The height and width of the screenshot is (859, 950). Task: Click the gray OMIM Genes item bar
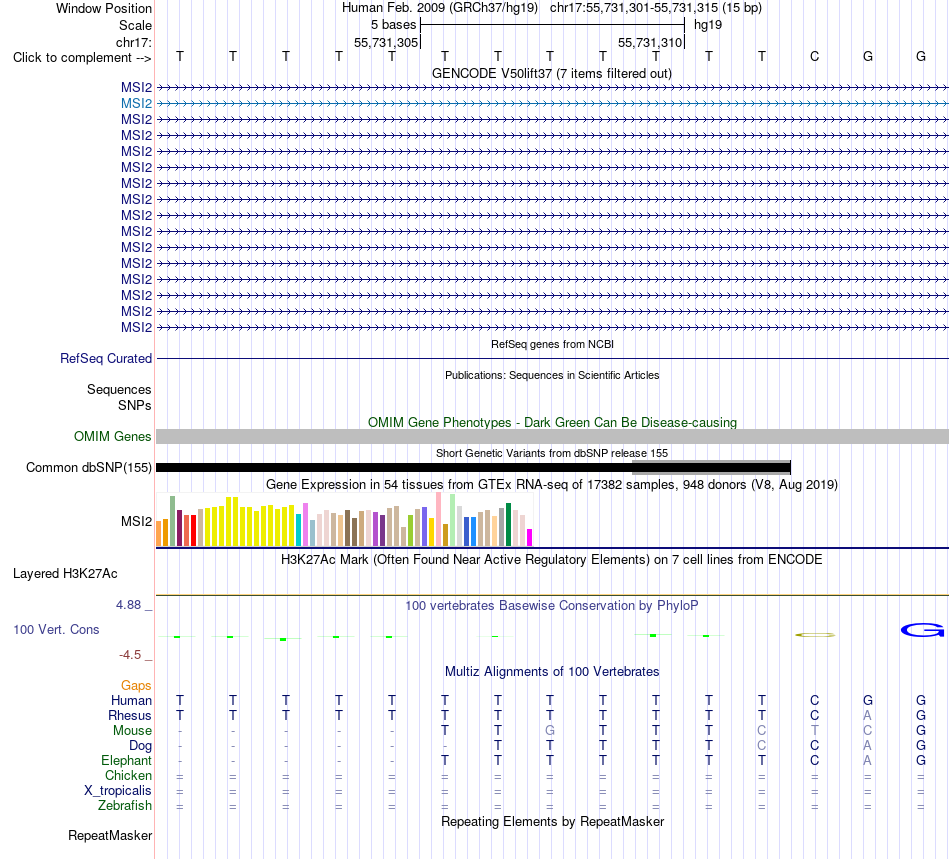[x=552, y=436]
